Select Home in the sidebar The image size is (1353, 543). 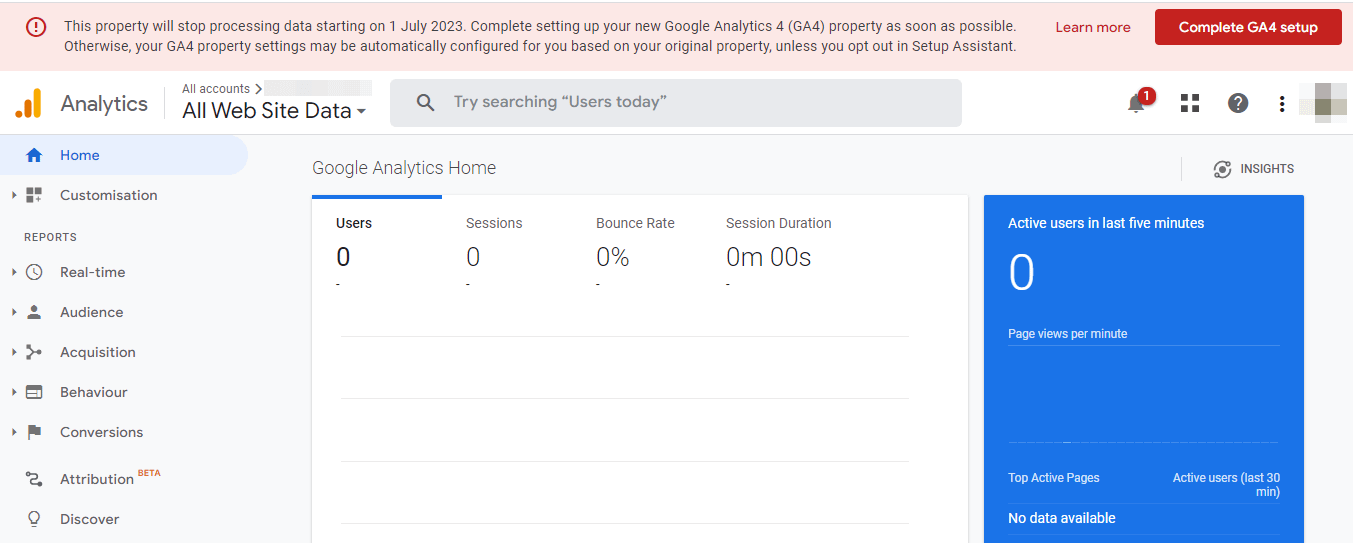tap(124, 155)
